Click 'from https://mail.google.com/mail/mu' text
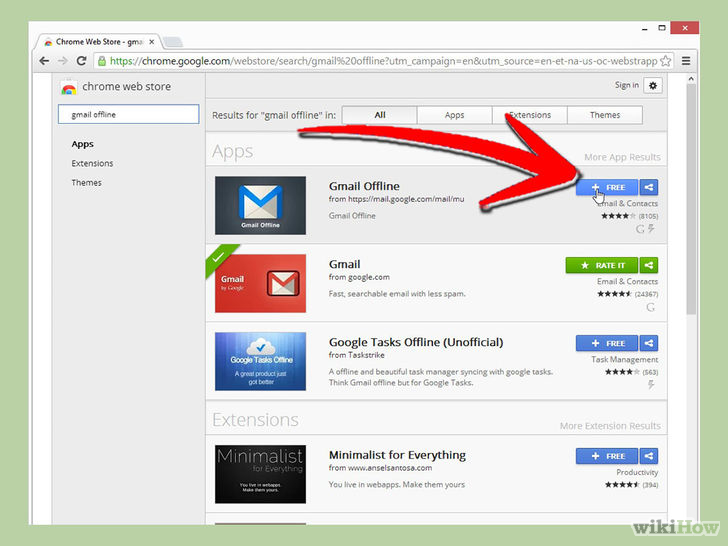 396,199
